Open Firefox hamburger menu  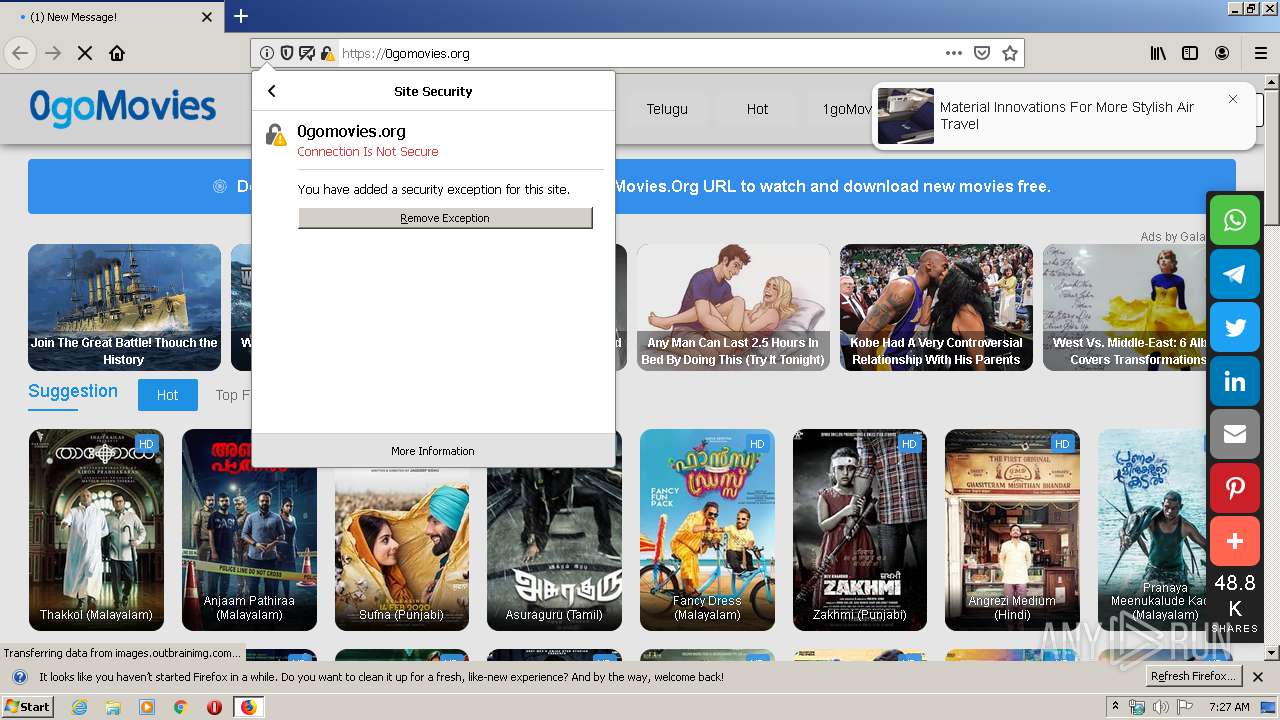pyautogui.click(x=1261, y=53)
